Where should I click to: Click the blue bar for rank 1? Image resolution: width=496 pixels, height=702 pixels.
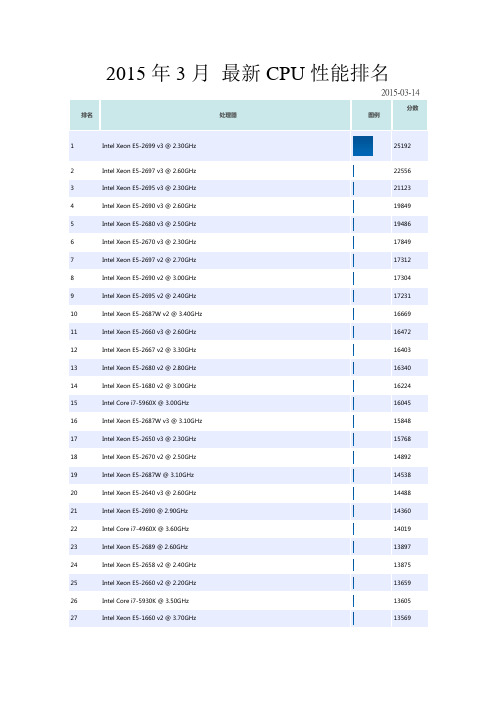pos(363,146)
